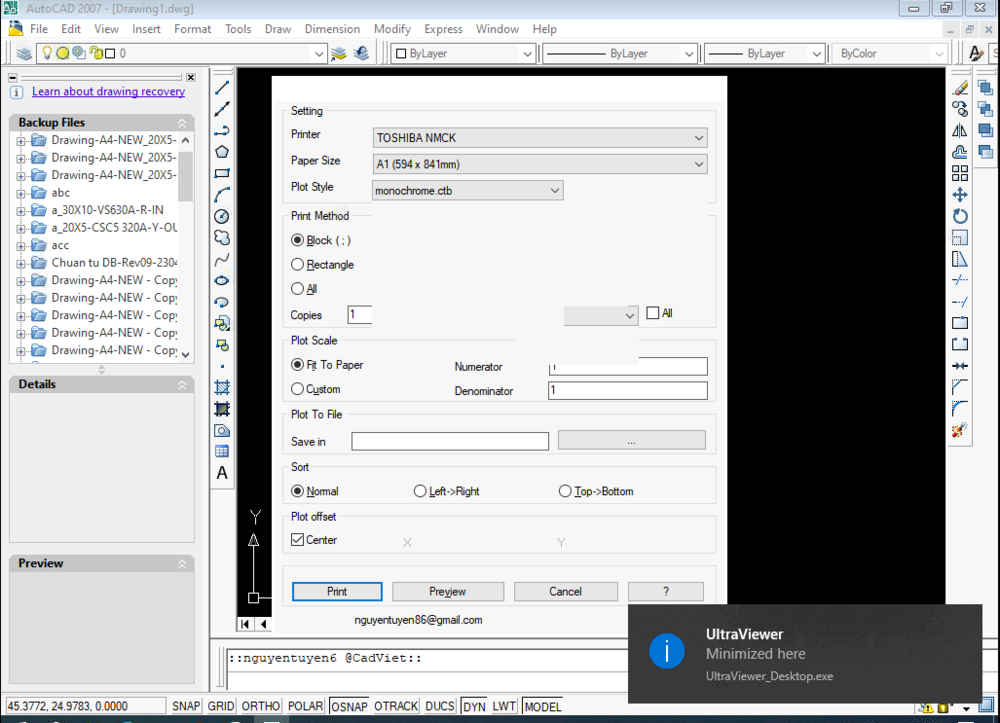Click the Denominator input field
Image resolution: width=1000 pixels, height=723 pixels.
tap(628, 390)
